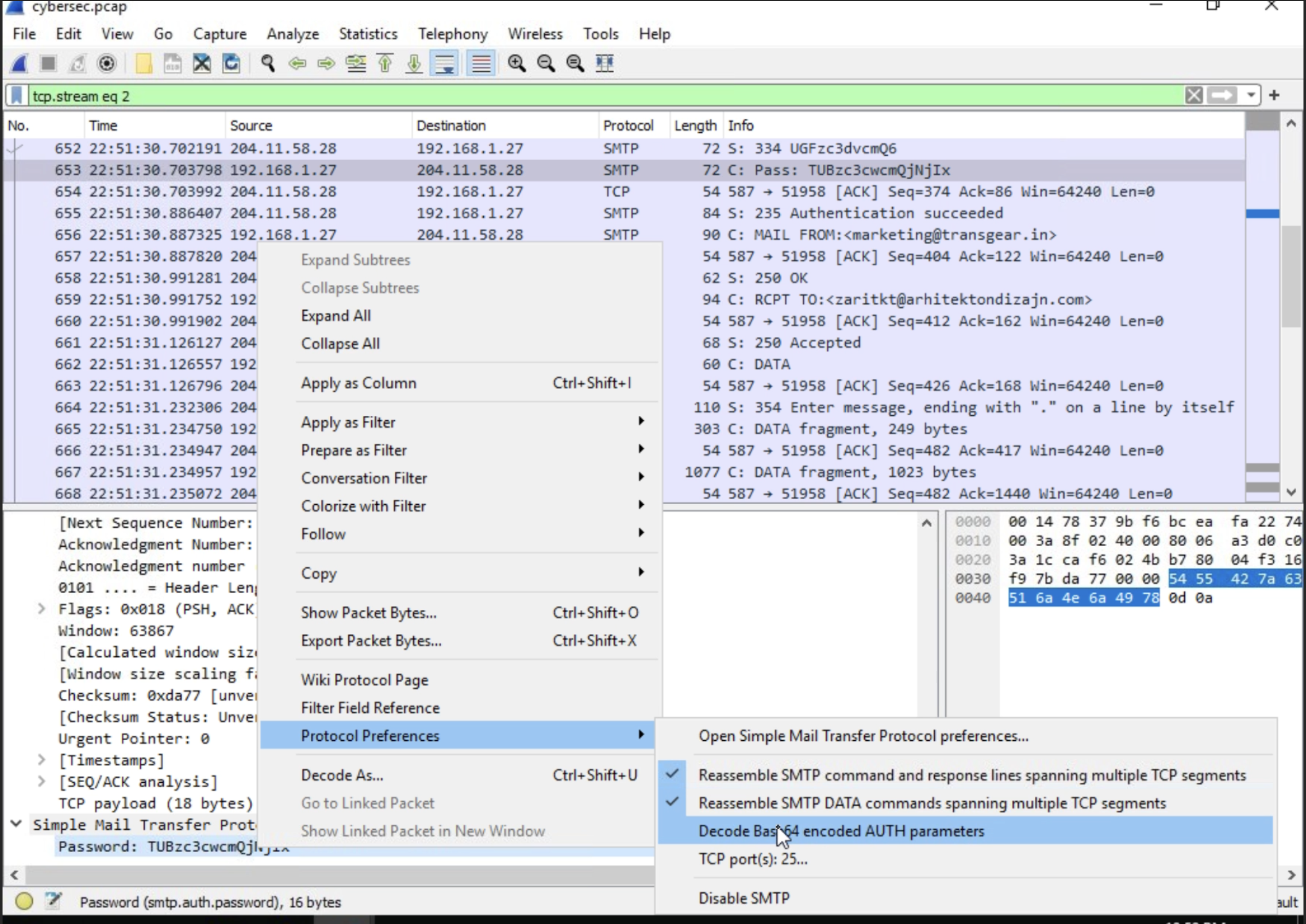Go to first packet toolbar arrow

(x=385, y=63)
